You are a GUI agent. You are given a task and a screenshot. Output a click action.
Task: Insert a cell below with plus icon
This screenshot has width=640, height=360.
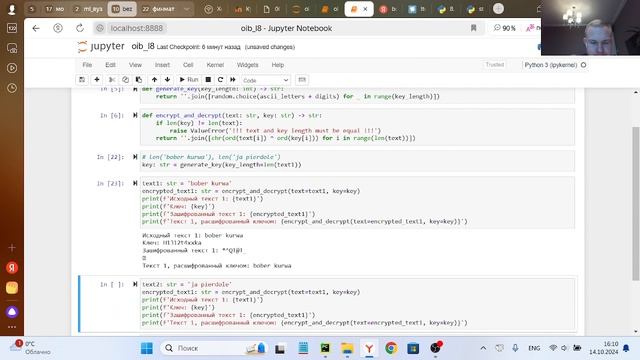point(97,80)
